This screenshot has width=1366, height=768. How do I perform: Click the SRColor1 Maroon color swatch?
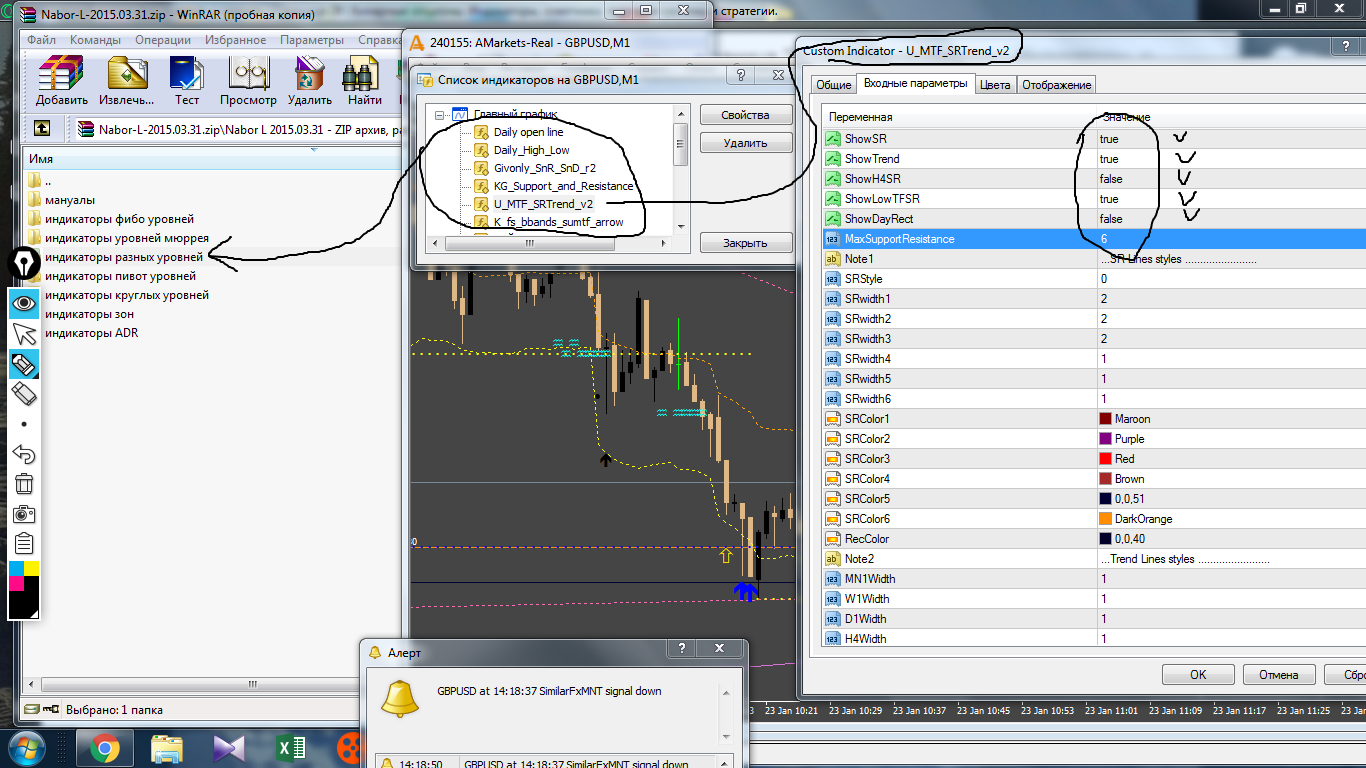coord(1105,419)
